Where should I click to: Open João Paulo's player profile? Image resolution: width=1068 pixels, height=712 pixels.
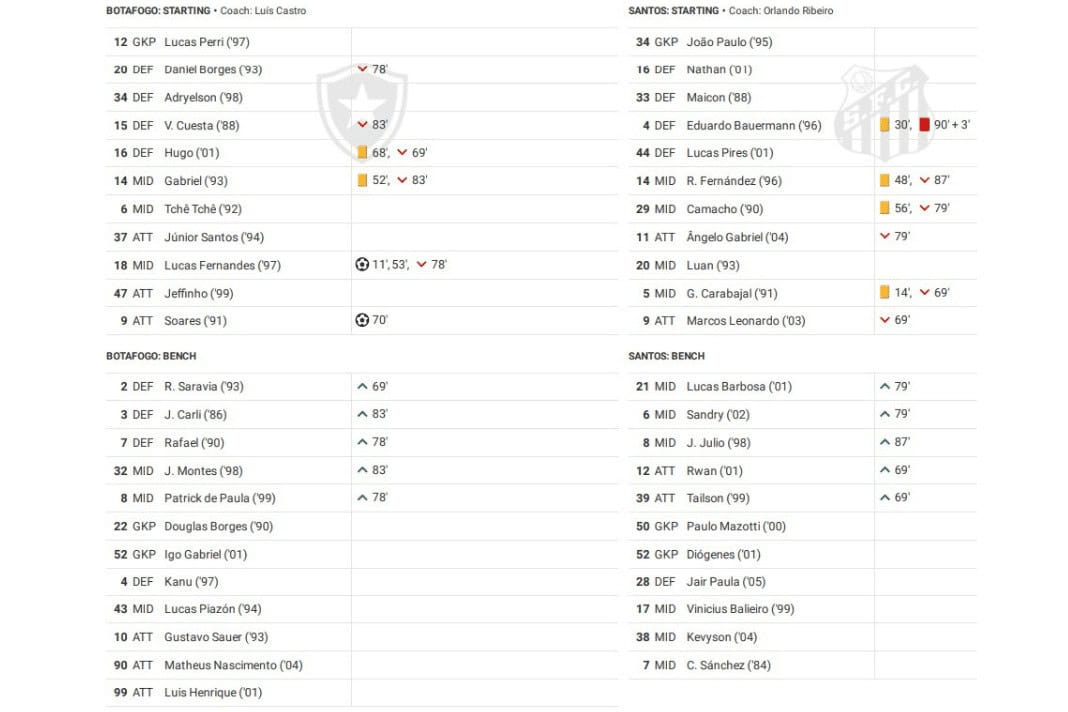pyautogui.click(x=729, y=42)
